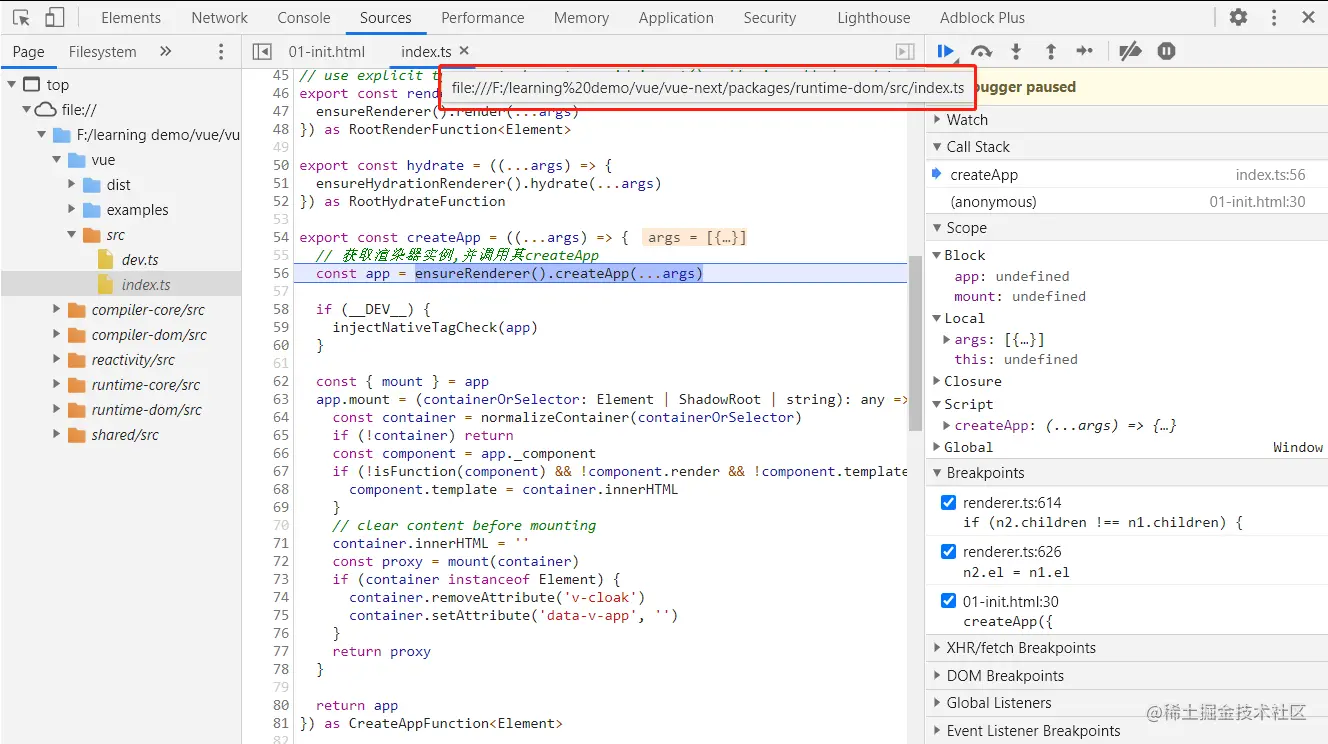Select the dev.ts file
Viewport: 1328px width, 744px height.
[139, 260]
